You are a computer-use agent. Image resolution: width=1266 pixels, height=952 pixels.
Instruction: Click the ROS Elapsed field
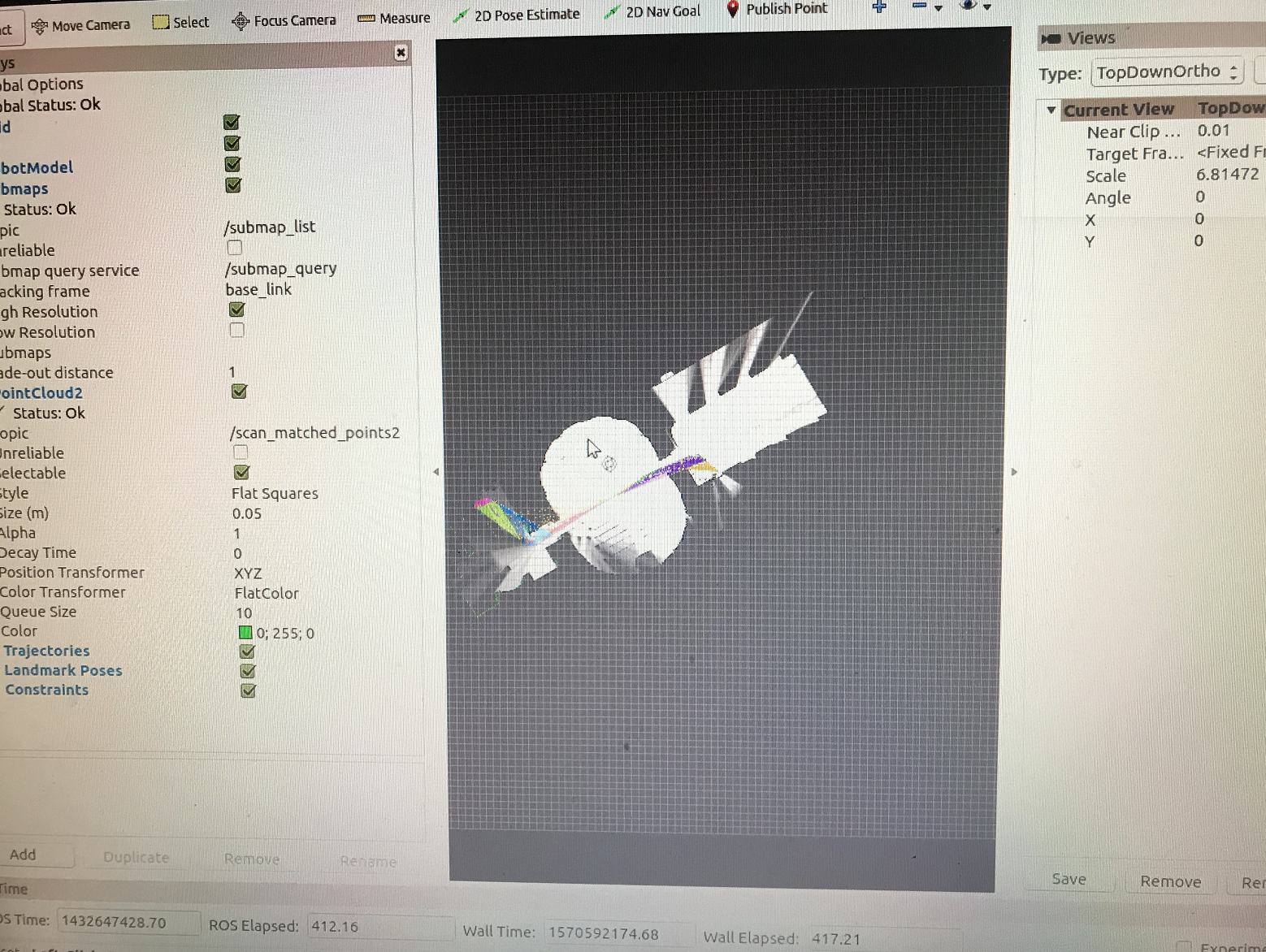pos(379,927)
